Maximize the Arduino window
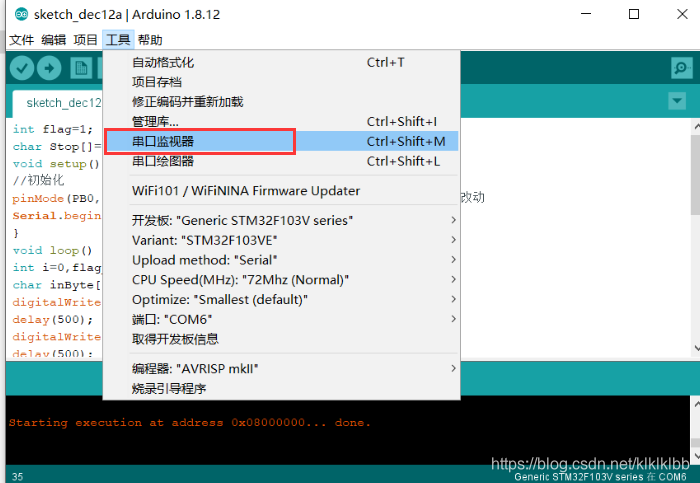The width and height of the screenshot is (700, 483). point(633,14)
